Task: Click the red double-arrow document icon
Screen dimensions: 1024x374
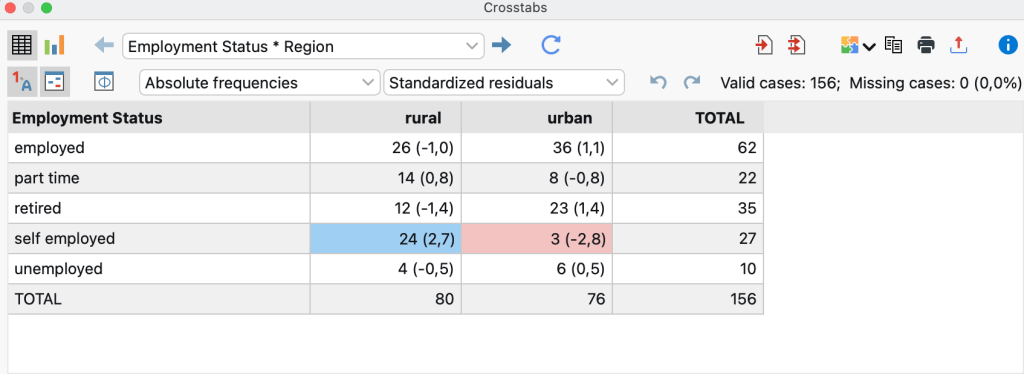Action: [796, 45]
